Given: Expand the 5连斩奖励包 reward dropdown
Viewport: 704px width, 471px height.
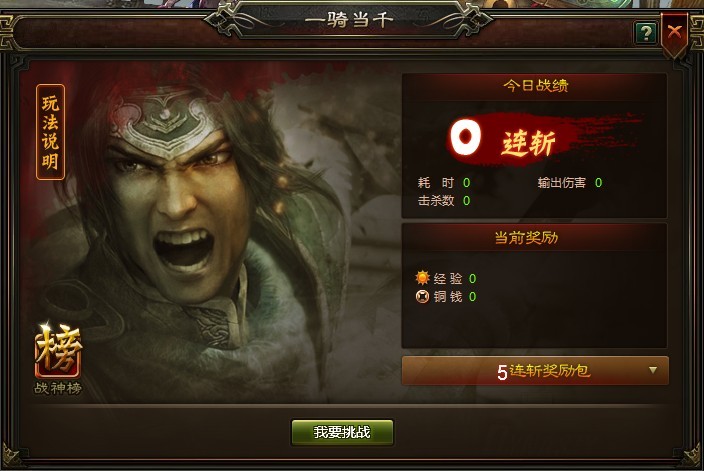Looking at the screenshot, I should [535, 371].
